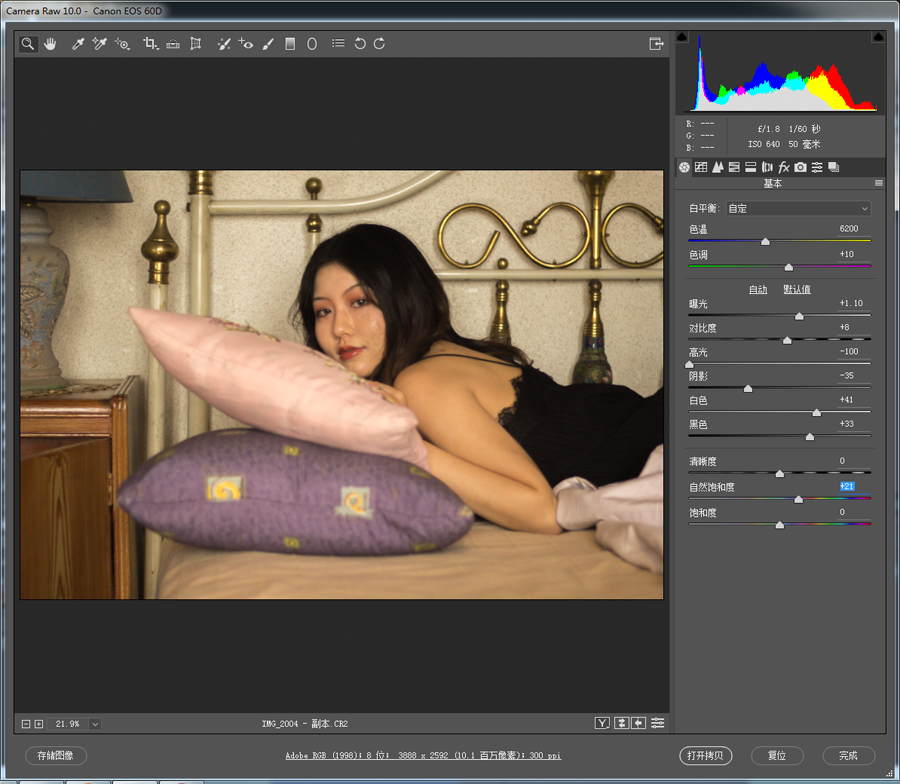Select the Crop tool
The width and height of the screenshot is (900, 784).
[150, 44]
